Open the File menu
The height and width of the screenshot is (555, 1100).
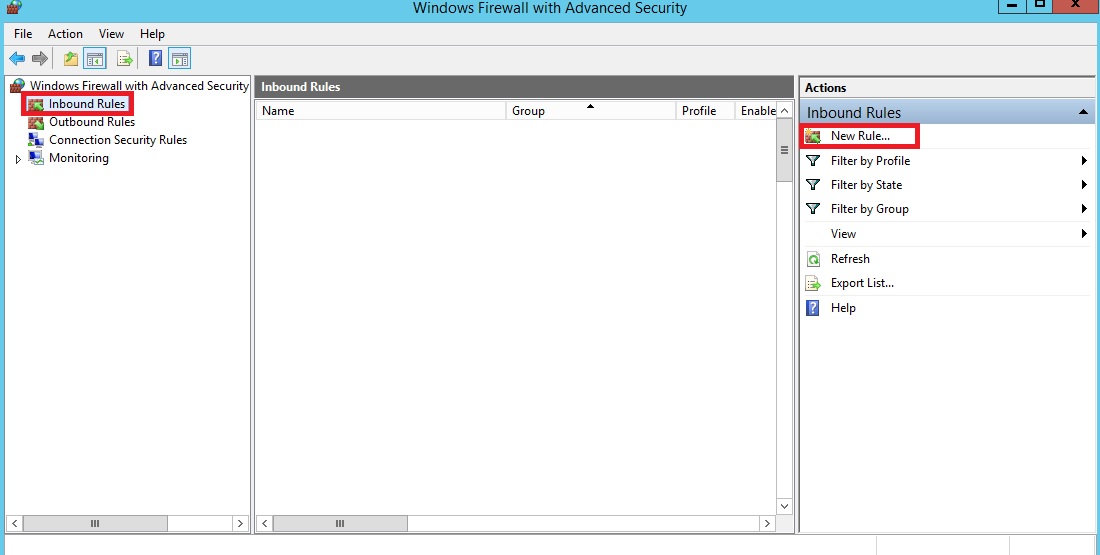tap(23, 34)
